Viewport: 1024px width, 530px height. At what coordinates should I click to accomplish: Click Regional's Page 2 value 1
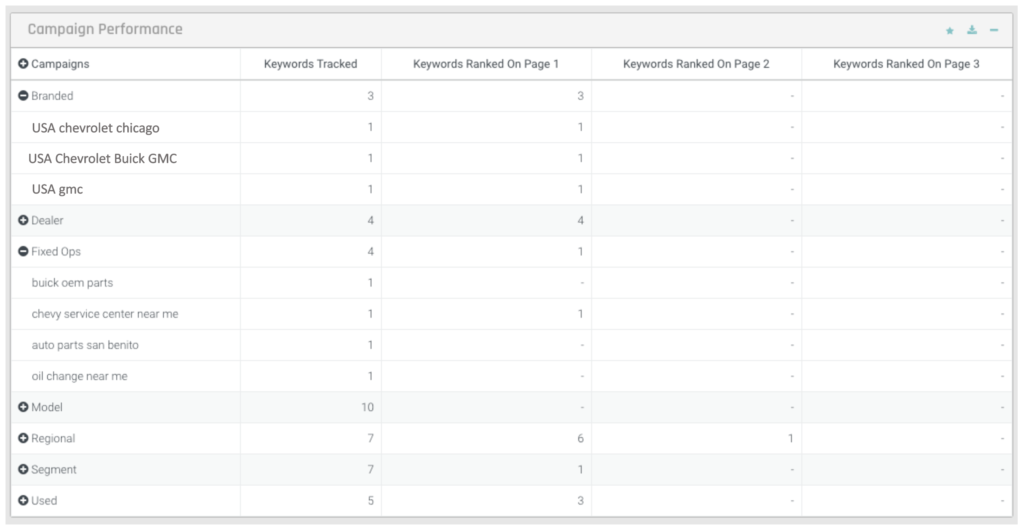coord(791,439)
